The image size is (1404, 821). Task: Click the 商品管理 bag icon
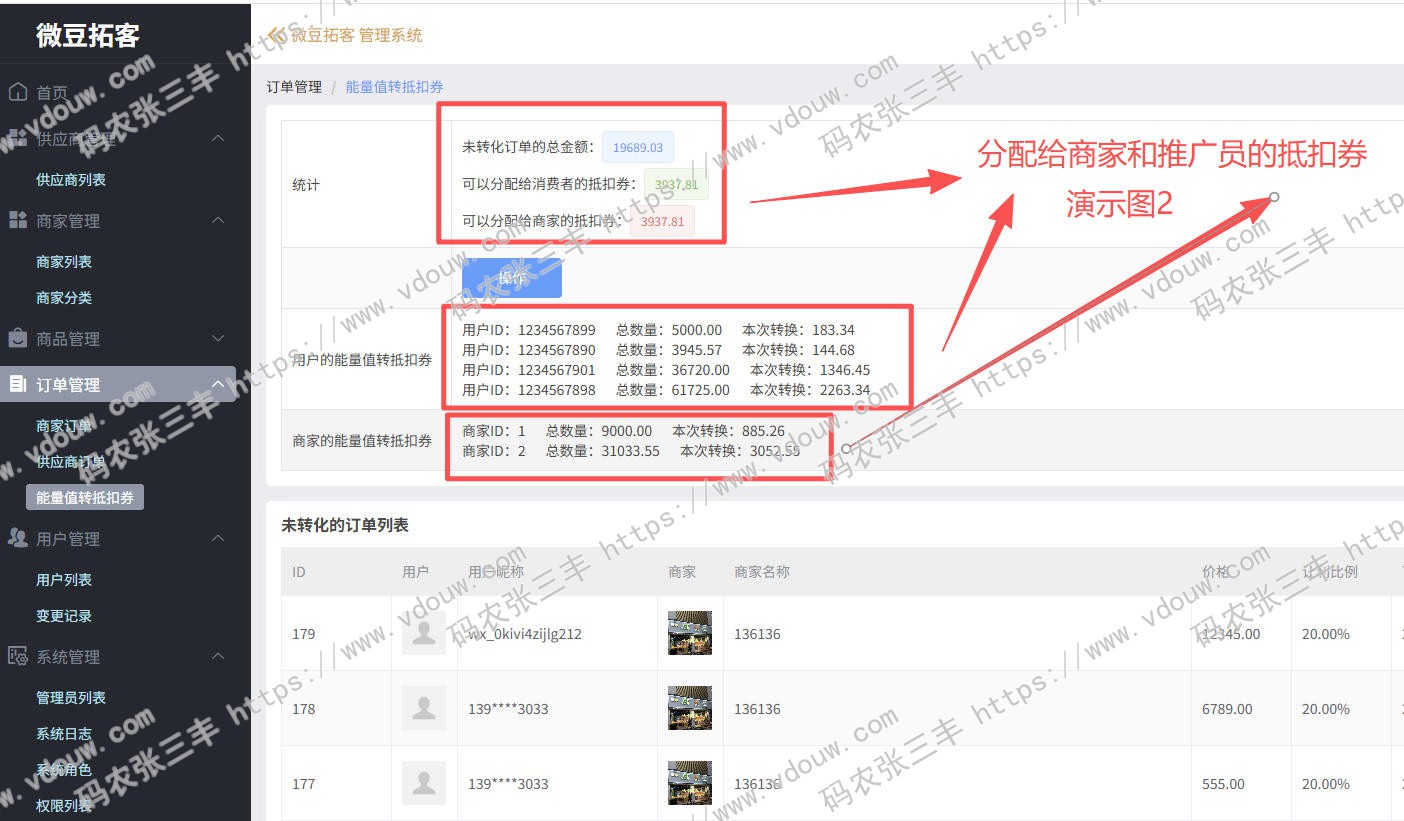pos(17,338)
